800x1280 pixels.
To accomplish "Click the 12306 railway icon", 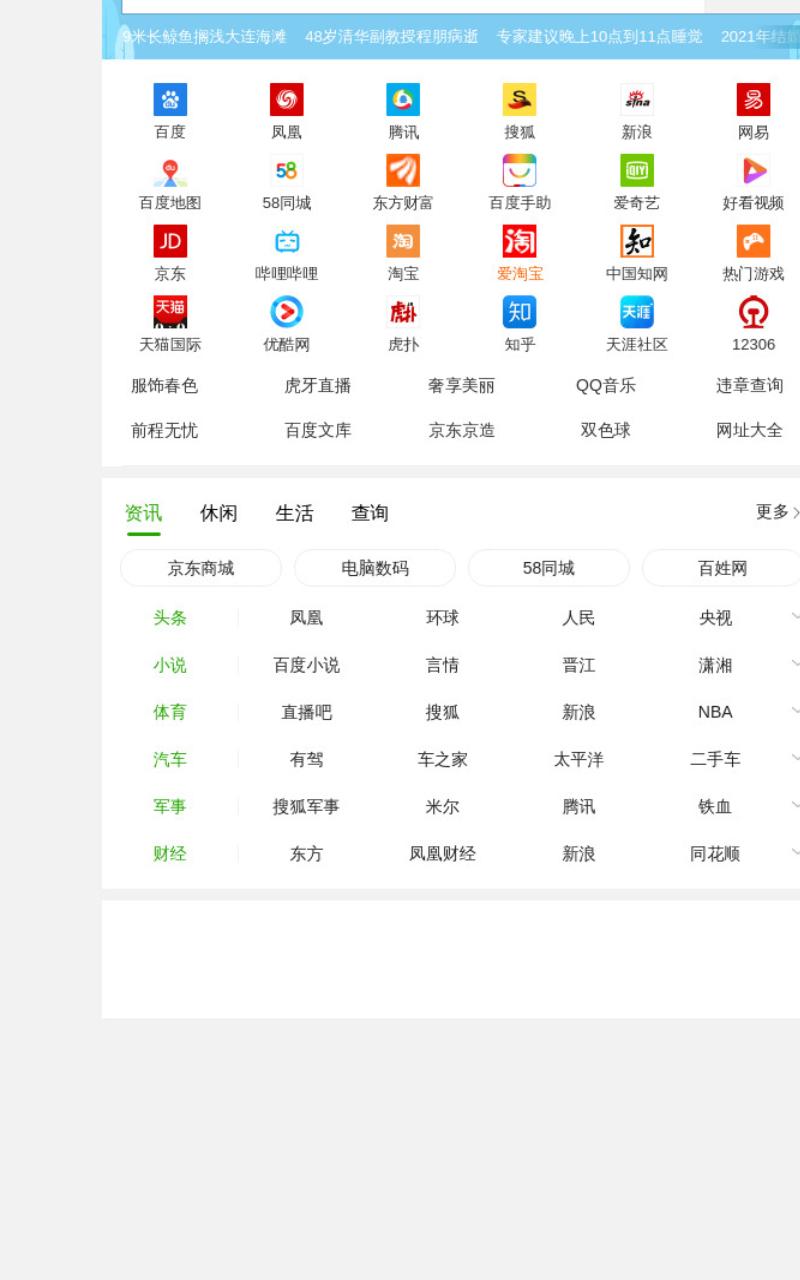I will 753,312.
